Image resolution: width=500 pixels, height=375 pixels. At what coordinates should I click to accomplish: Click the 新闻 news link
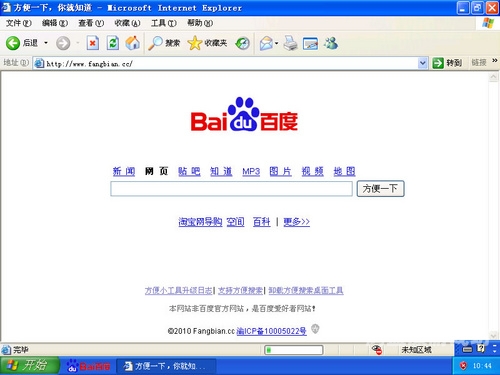tap(124, 171)
